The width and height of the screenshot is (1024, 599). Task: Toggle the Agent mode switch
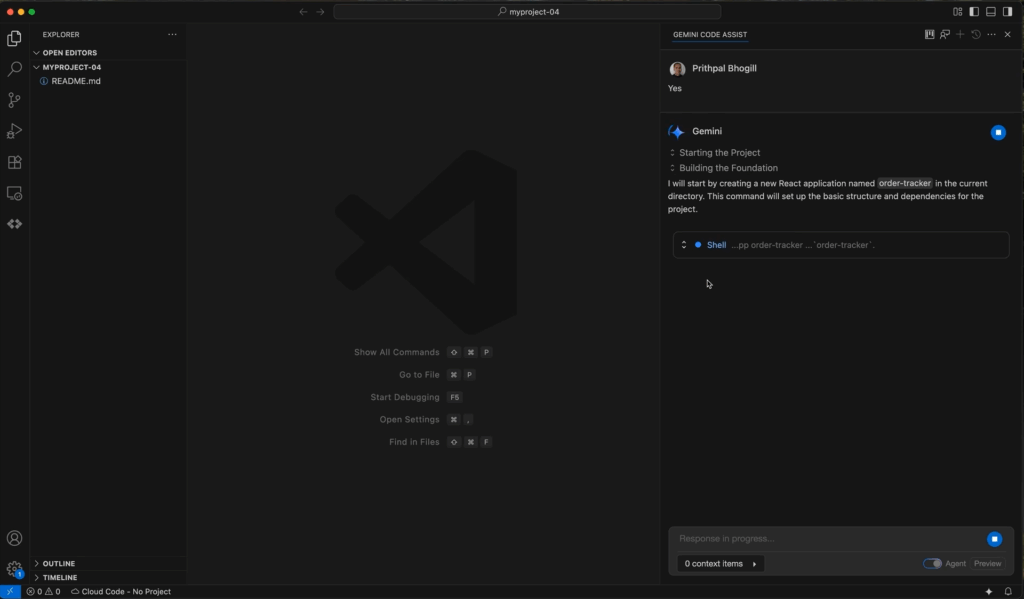click(932, 564)
